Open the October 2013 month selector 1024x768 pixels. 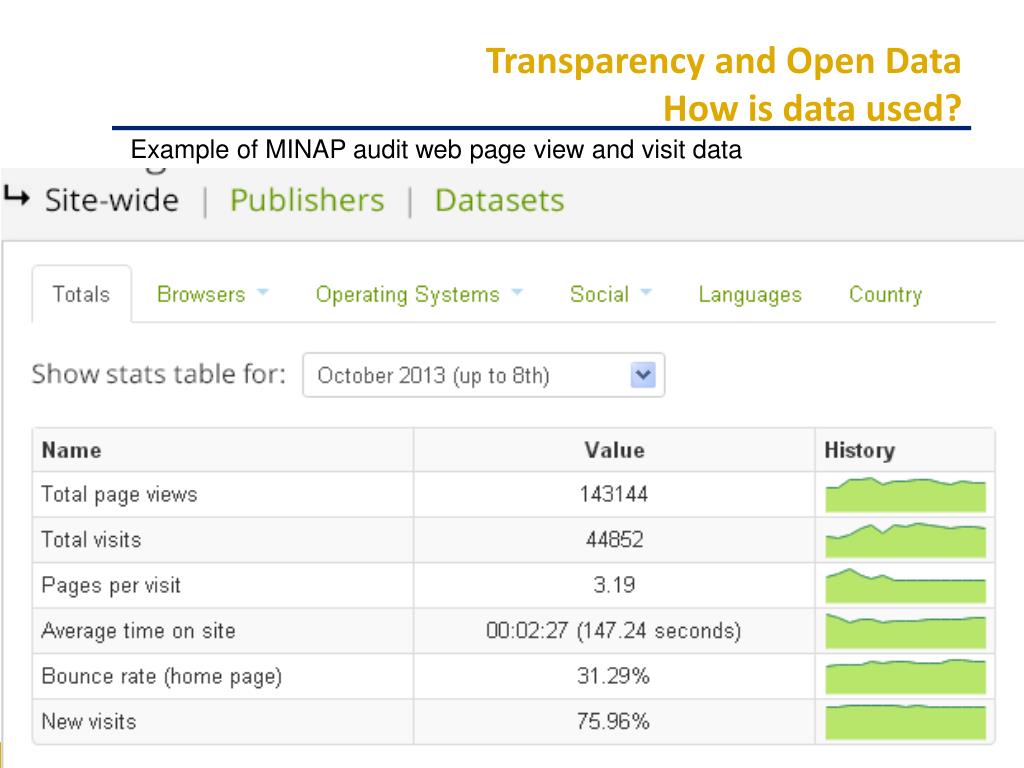pyautogui.click(x=483, y=376)
